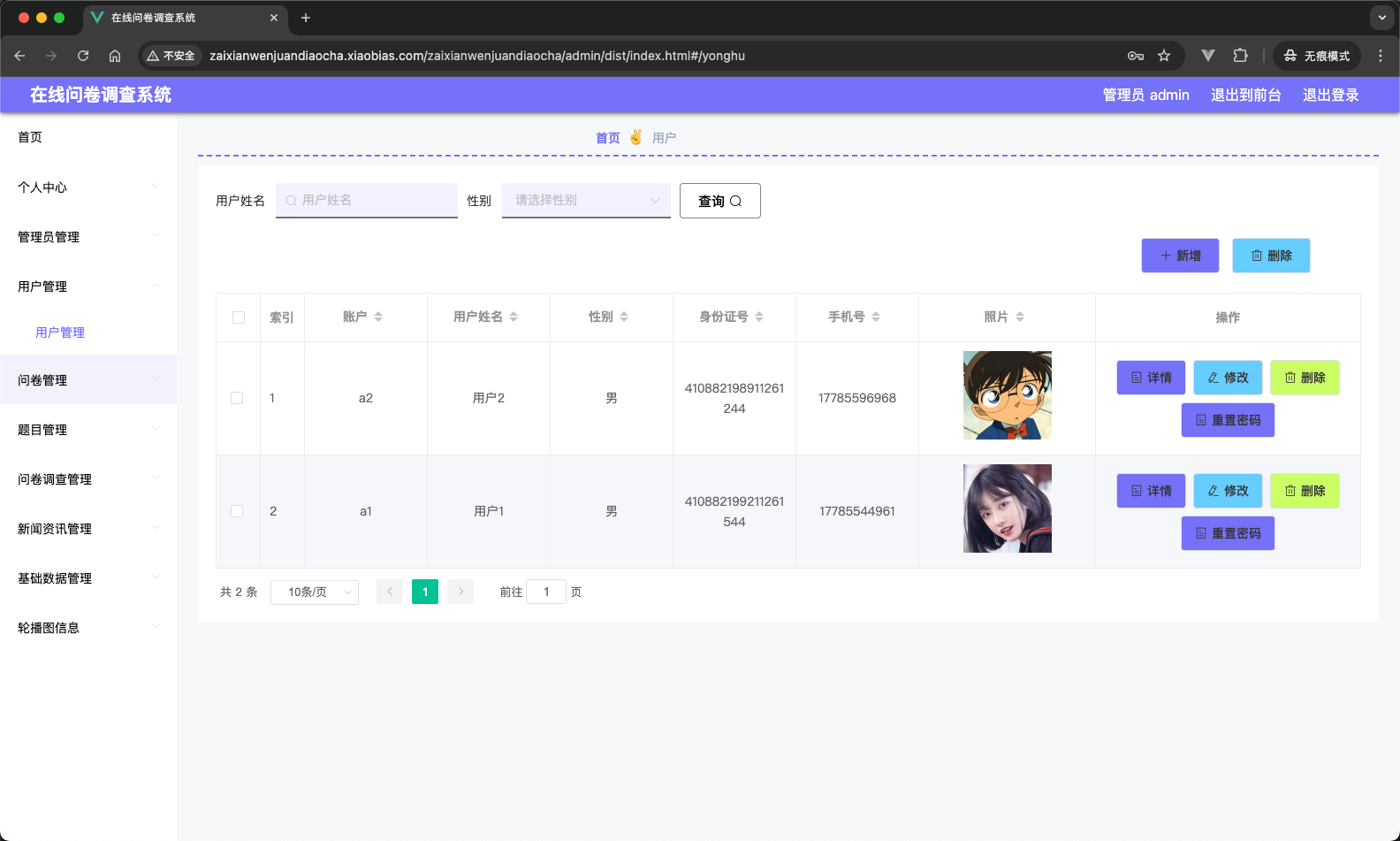Click 删除 for user a1 row
The image size is (1400, 841).
click(x=1305, y=491)
